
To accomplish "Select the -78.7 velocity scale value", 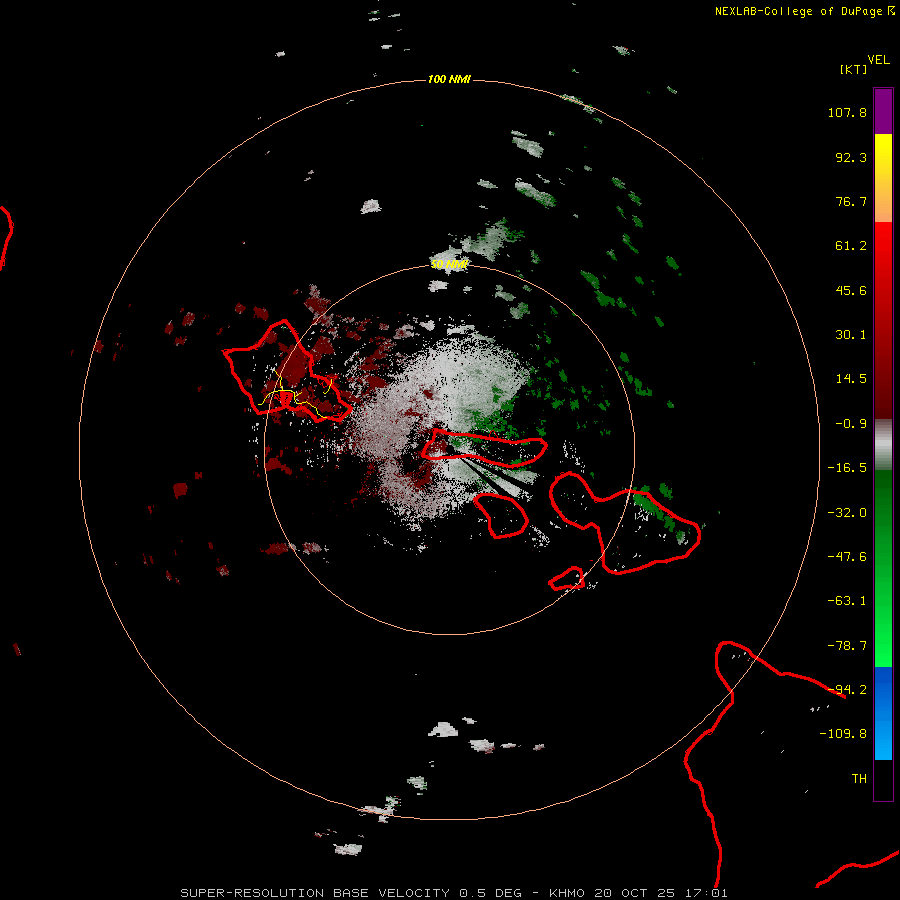I will 847,646.
